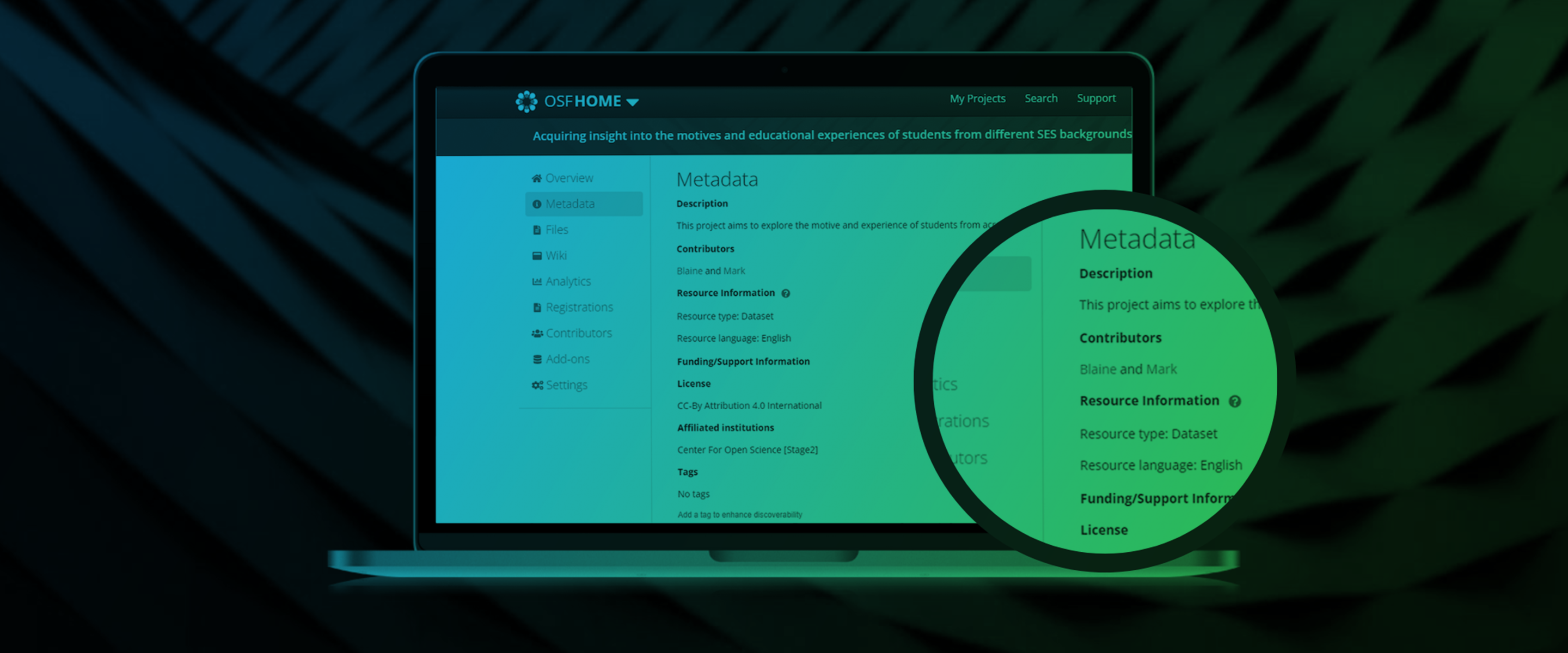Click 'Resource type: Dataset' on laptop screen
This screenshot has height=653, width=1568.
tap(725, 317)
